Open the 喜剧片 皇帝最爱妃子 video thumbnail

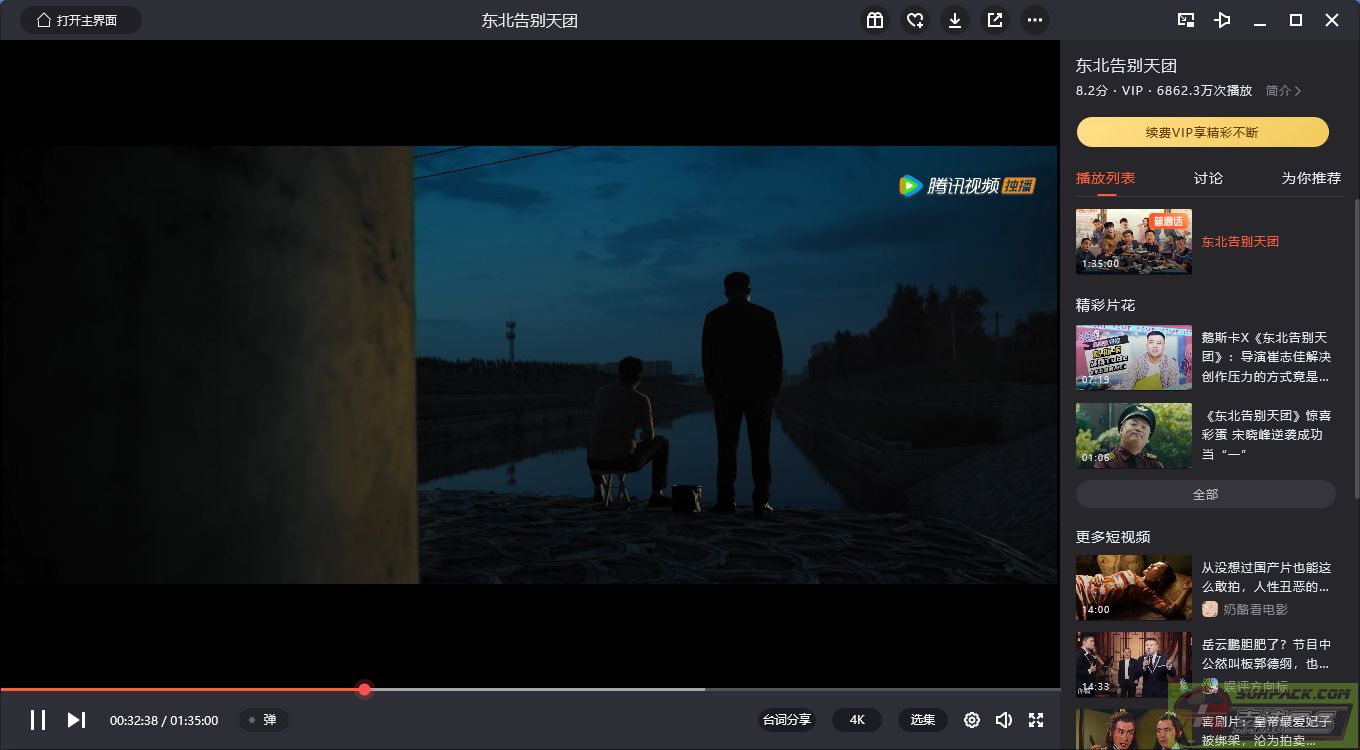pos(1134,730)
